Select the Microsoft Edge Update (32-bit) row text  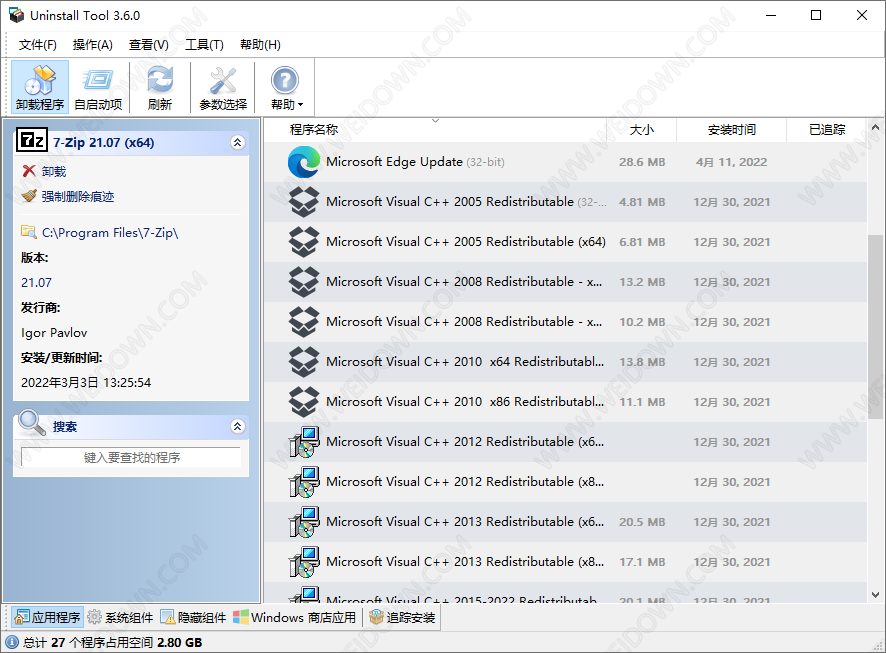(x=415, y=162)
